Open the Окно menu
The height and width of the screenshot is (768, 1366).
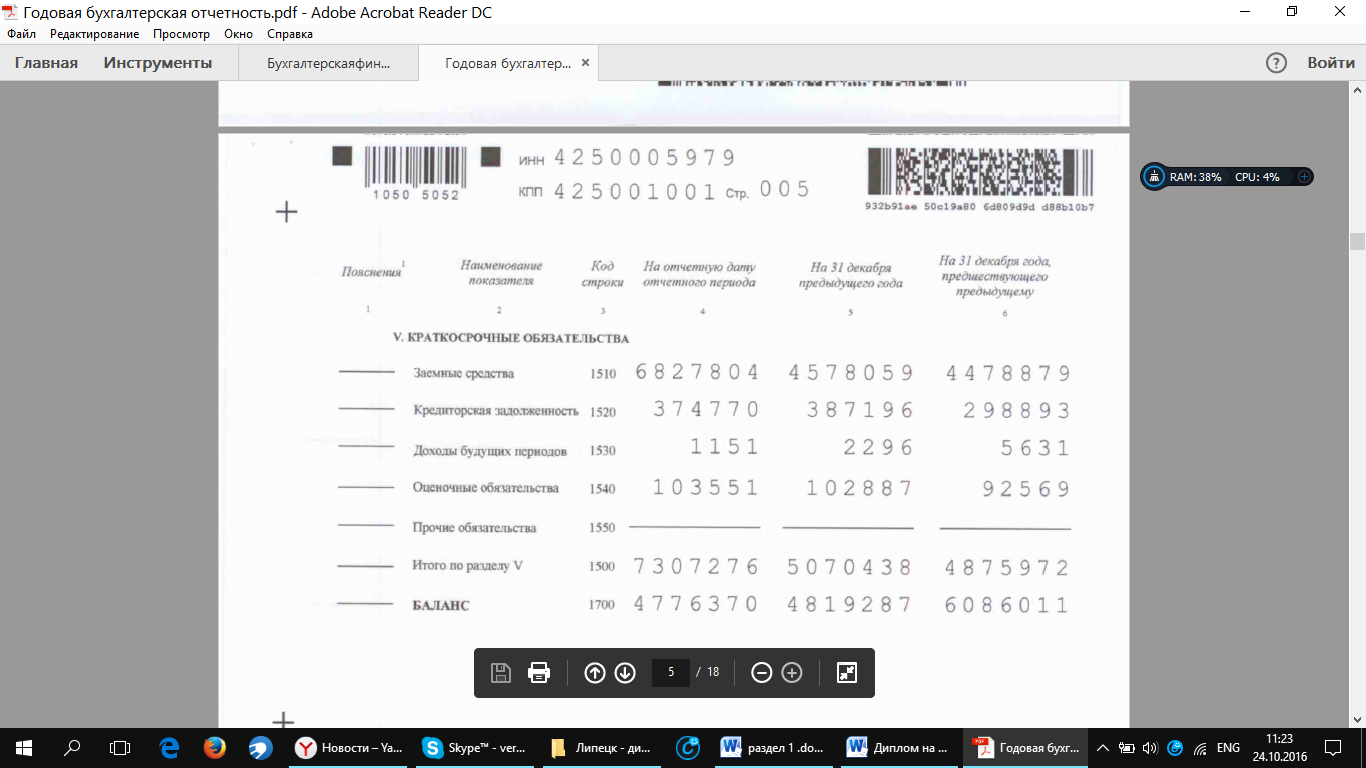click(x=239, y=34)
